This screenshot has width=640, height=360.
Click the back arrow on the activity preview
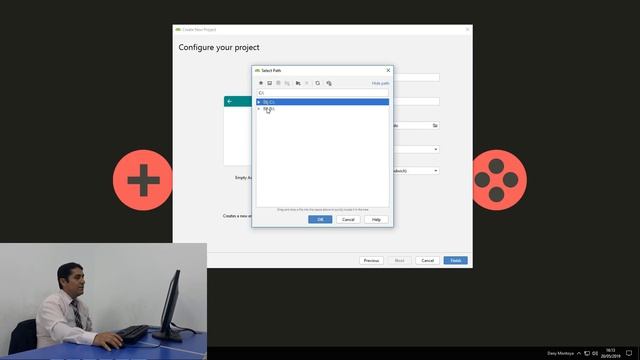(230, 101)
